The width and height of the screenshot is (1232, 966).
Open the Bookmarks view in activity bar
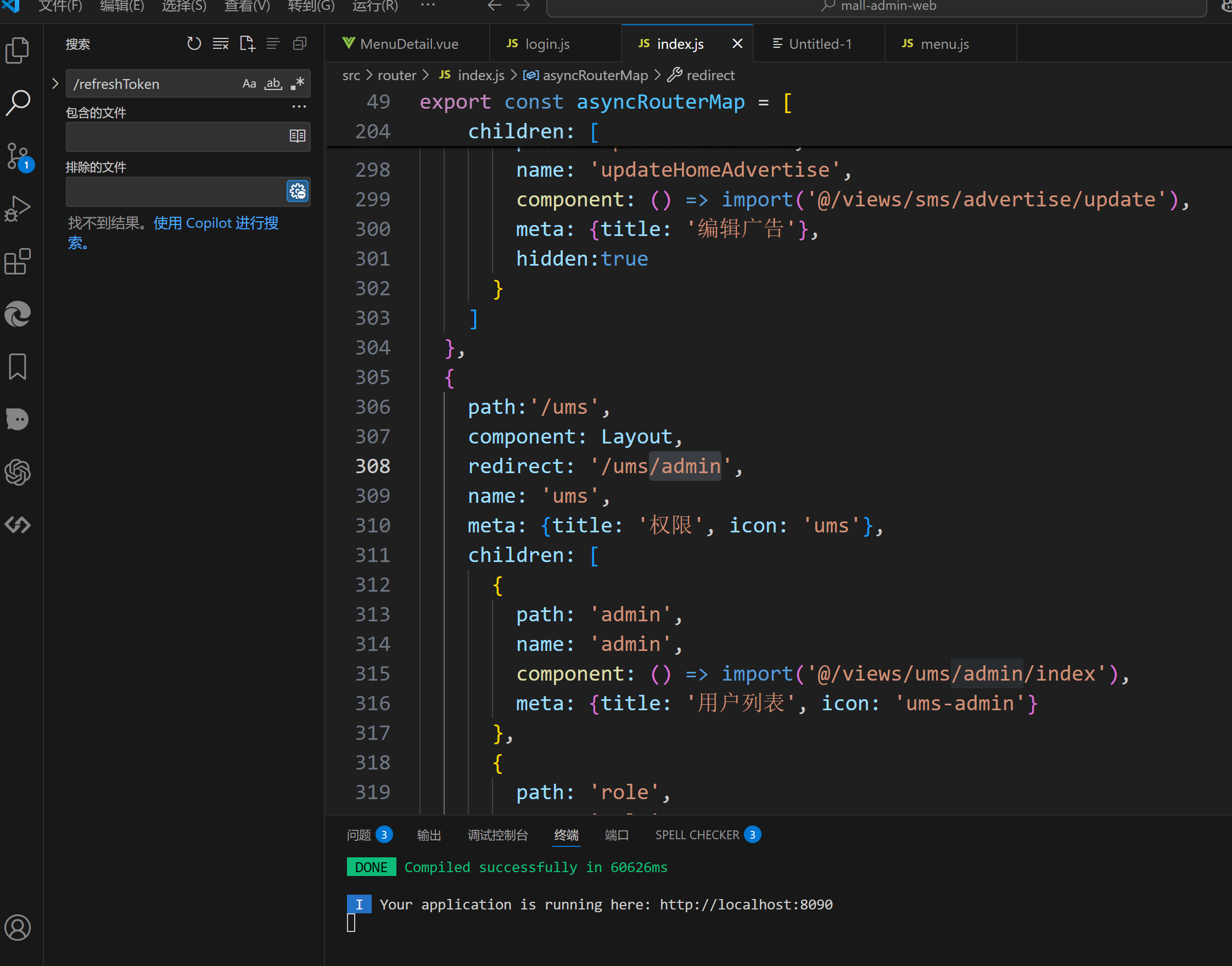pos(18,367)
